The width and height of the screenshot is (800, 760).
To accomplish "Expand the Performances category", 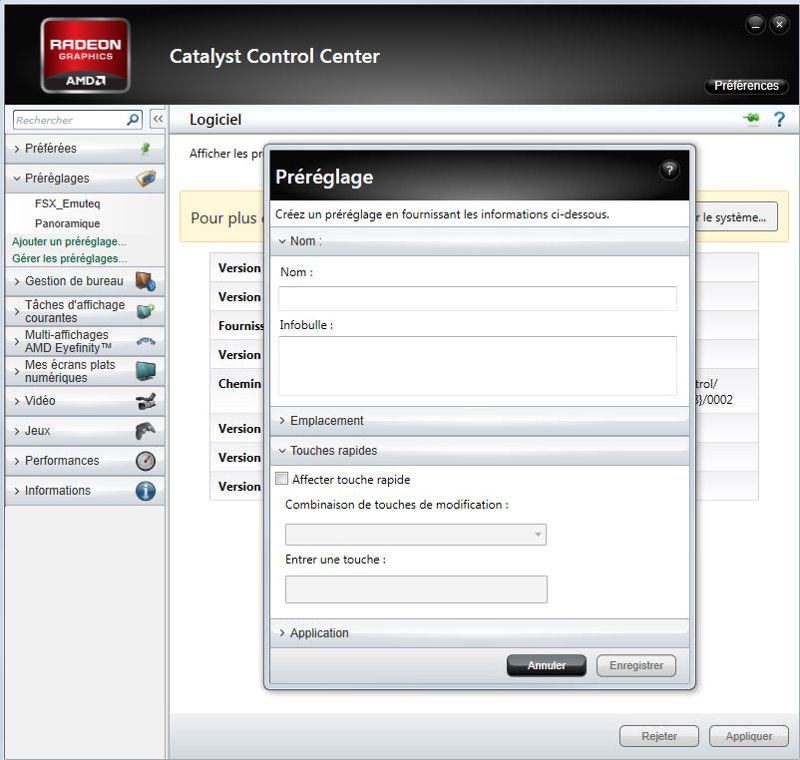I will (x=85, y=461).
